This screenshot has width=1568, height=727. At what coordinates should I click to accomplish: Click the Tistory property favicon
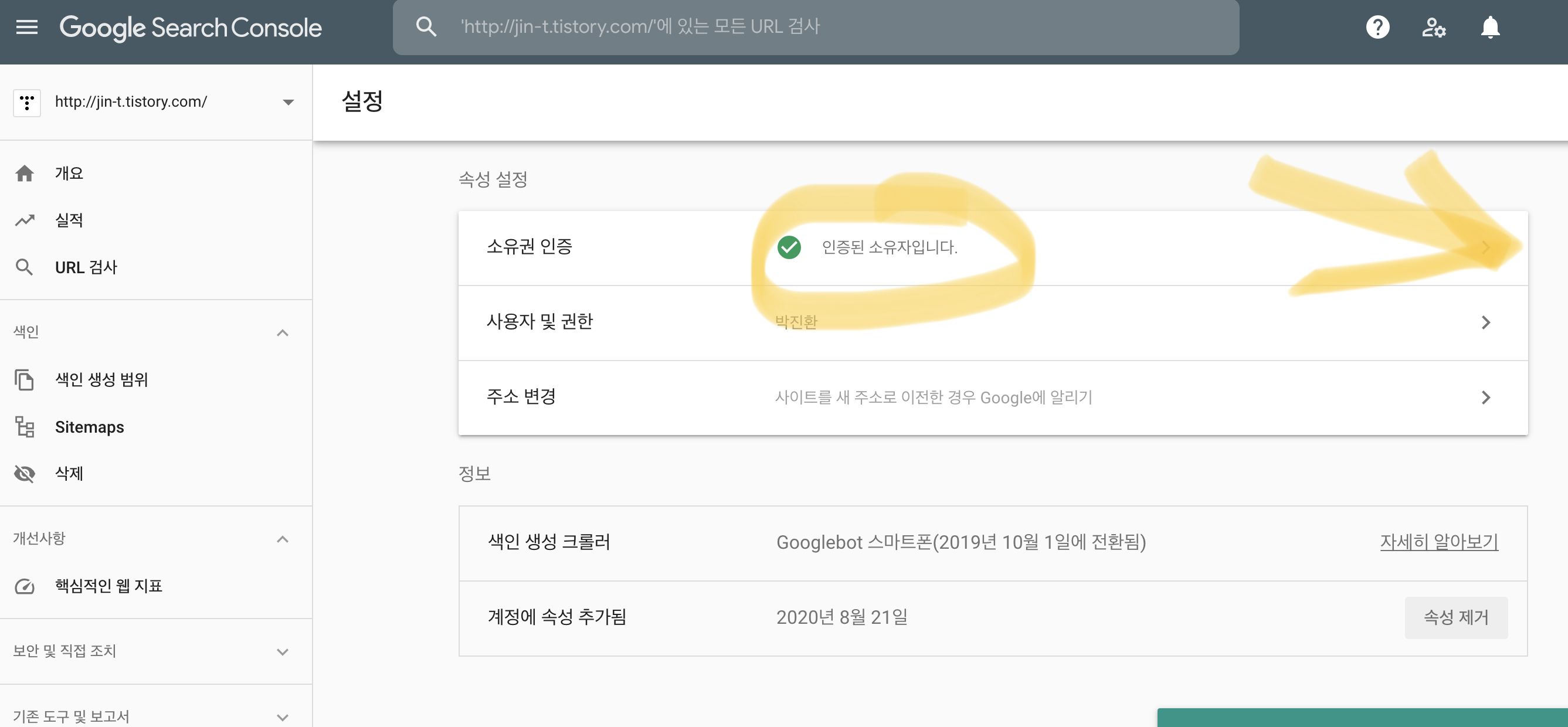(x=27, y=102)
